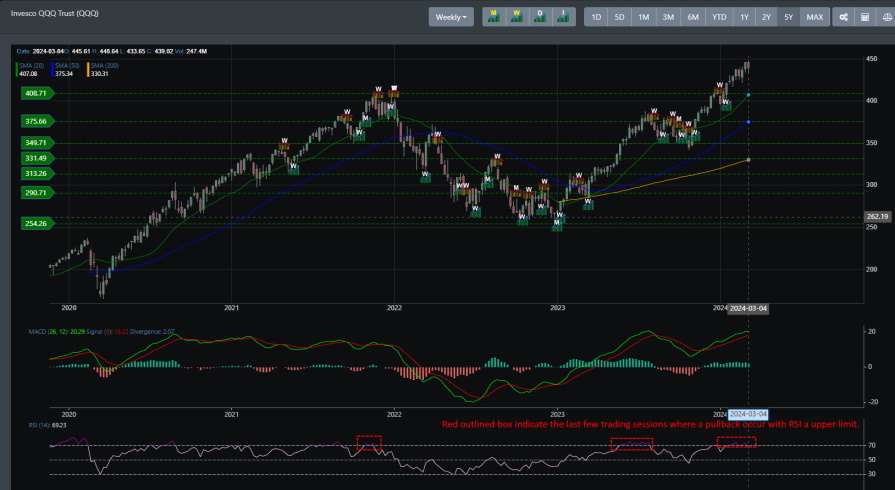The width and height of the screenshot is (895, 490).
Task: Click the SMA (50) legend entry
Action: click(66, 70)
